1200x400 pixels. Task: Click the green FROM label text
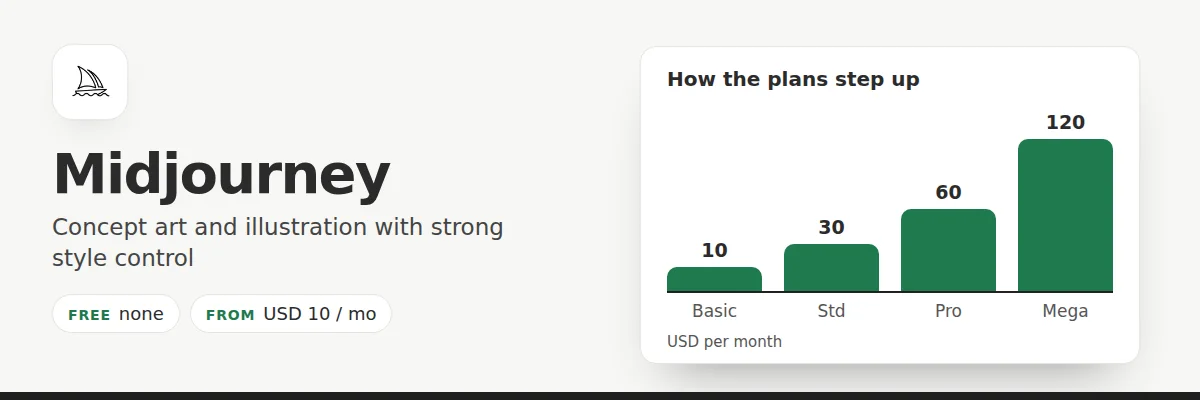click(230, 314)
